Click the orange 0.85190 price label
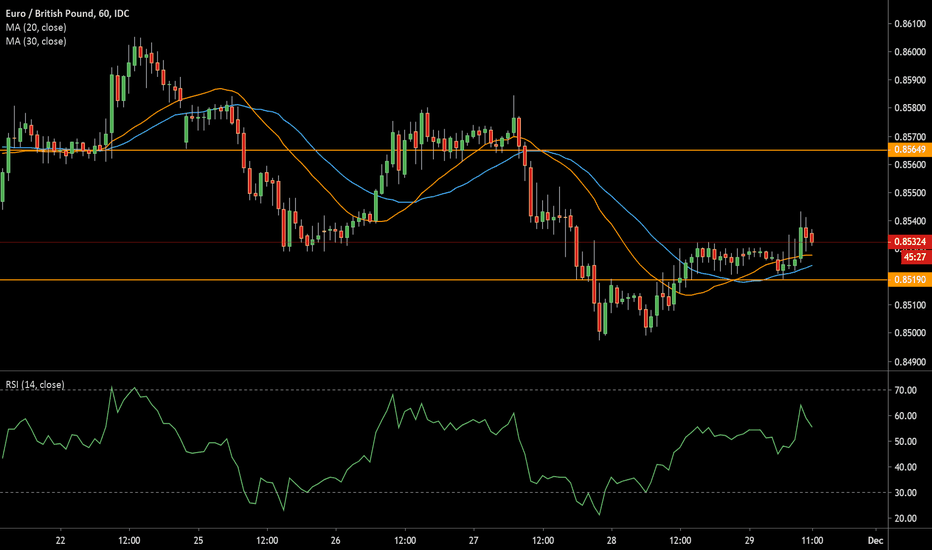This screenshot has width=932, height=550. pos(908,280)
